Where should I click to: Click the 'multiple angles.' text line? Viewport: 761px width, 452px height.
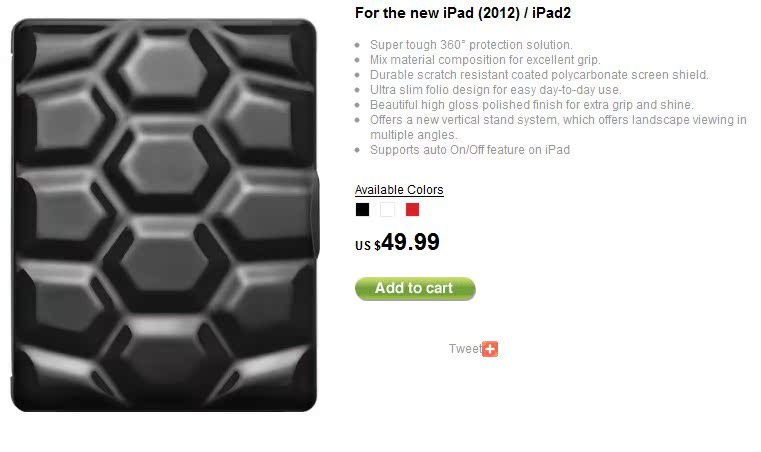pos(414,135)
